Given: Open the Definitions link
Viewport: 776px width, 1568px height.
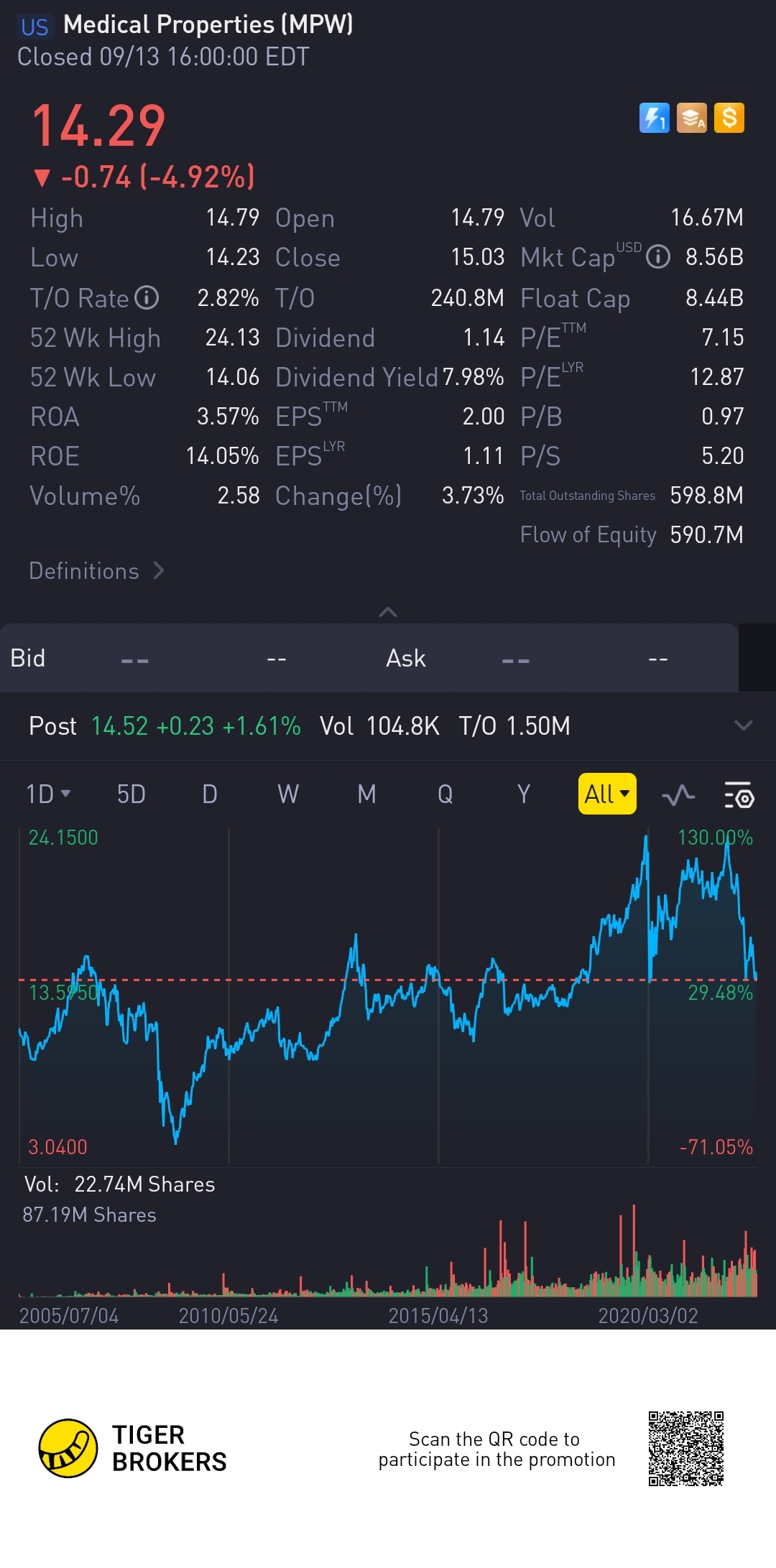Looking at the screenshot, I should (x=96, y=571).
